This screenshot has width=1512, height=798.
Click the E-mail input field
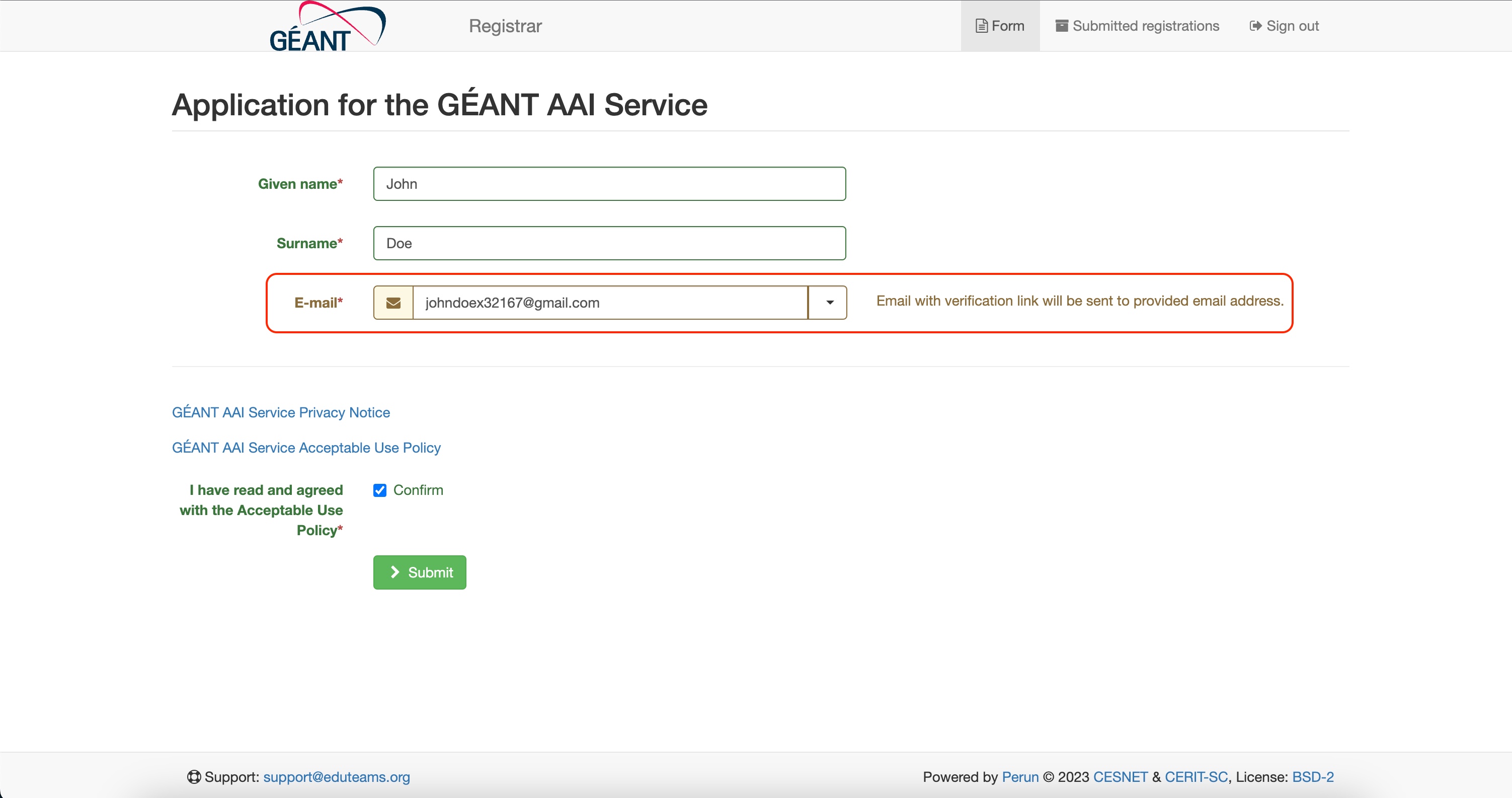[x=610, y=303]
